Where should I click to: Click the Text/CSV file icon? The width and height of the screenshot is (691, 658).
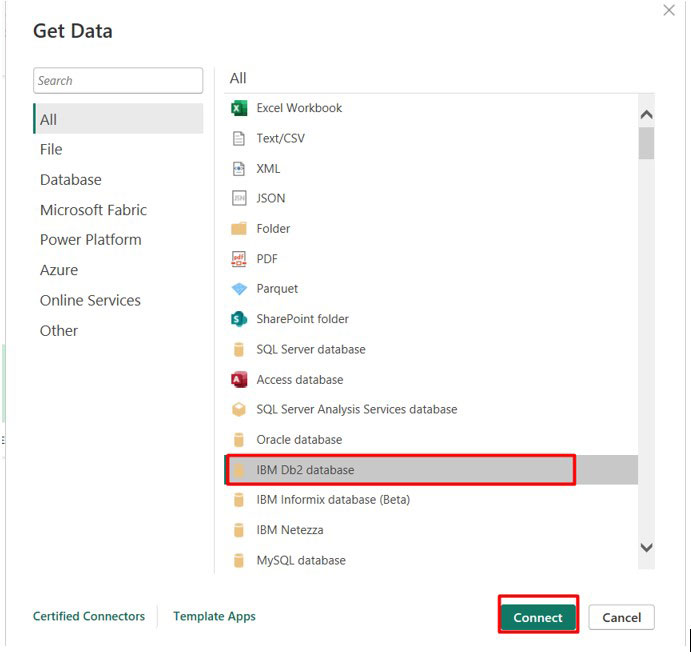pyautogui.click(x=239, y=138)
